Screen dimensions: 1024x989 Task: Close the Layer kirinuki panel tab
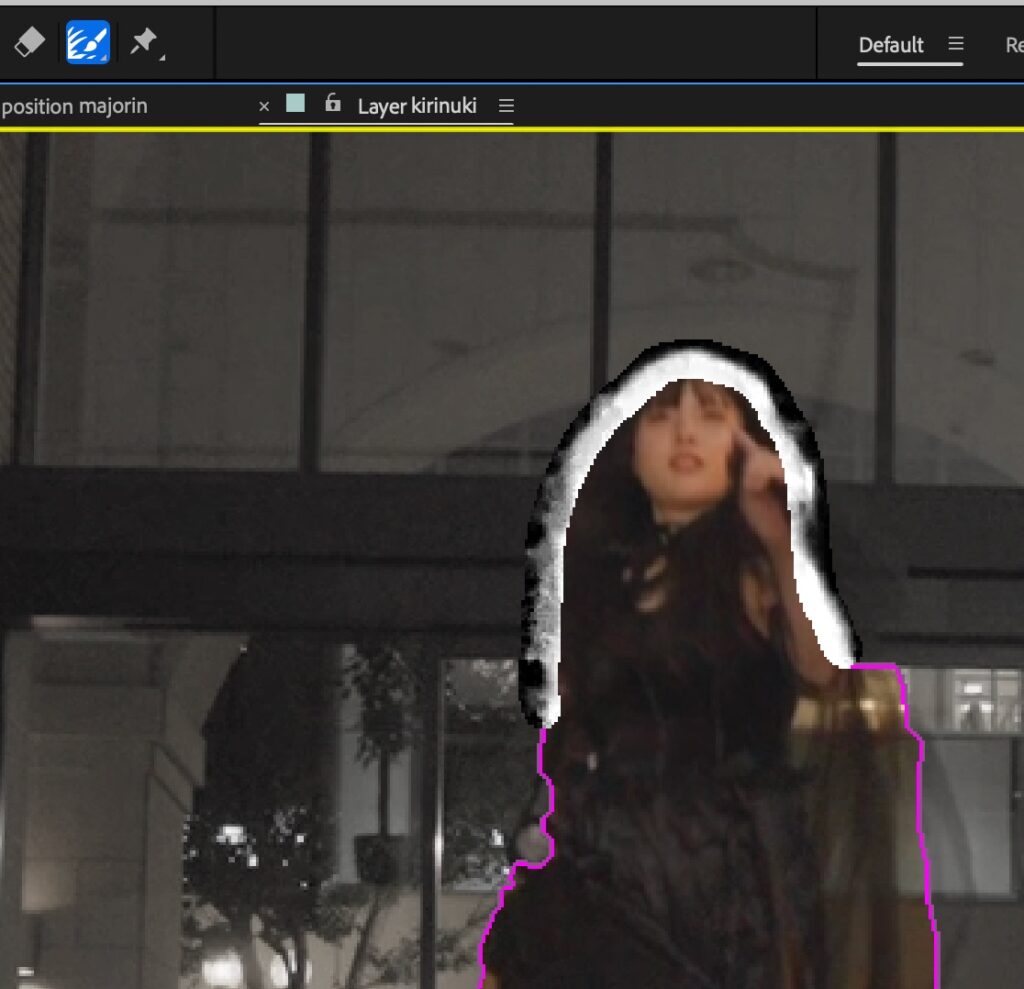264,106
